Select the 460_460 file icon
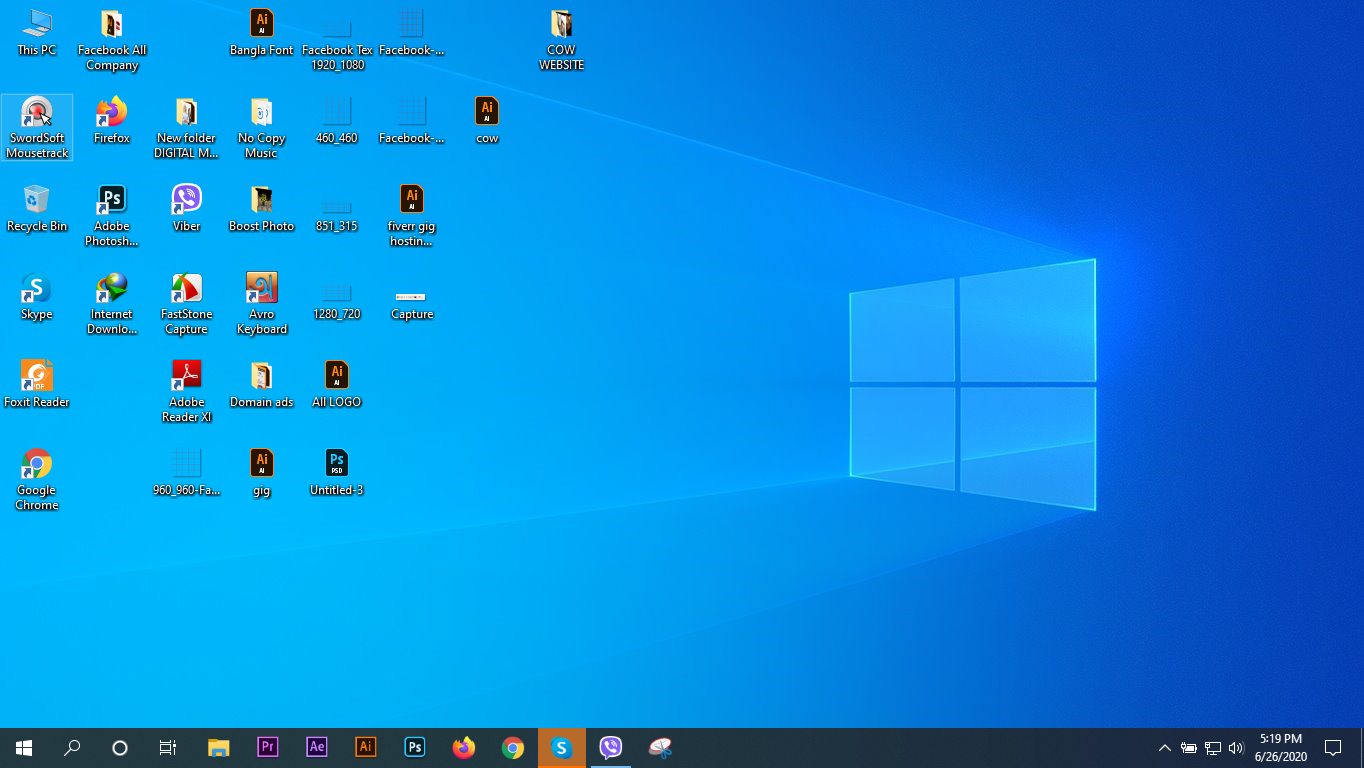Image resolution: width=1364 pixels, height=768 pixels. tap(337, 121)
